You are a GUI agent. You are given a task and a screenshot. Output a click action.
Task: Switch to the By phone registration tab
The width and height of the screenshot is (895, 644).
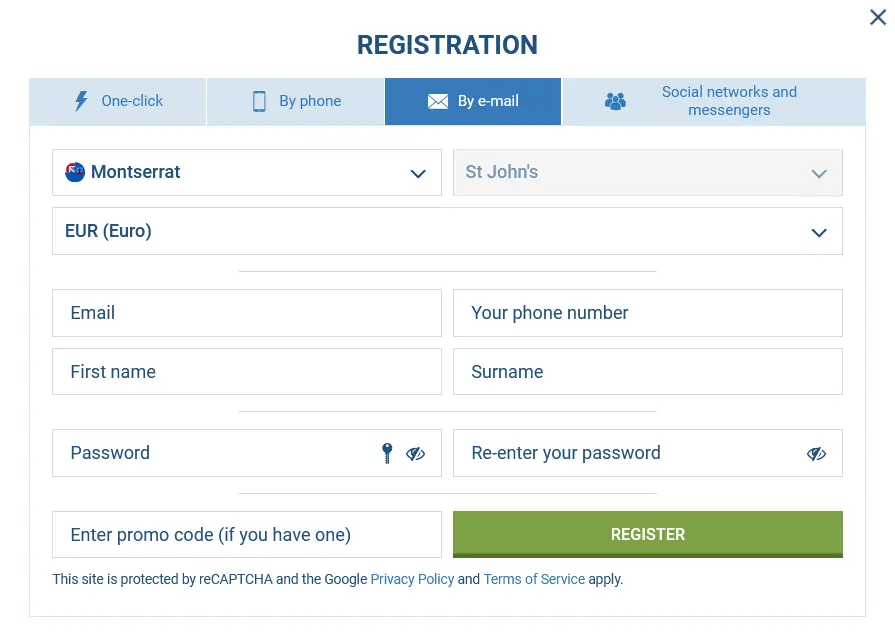[x=295, y=101]
